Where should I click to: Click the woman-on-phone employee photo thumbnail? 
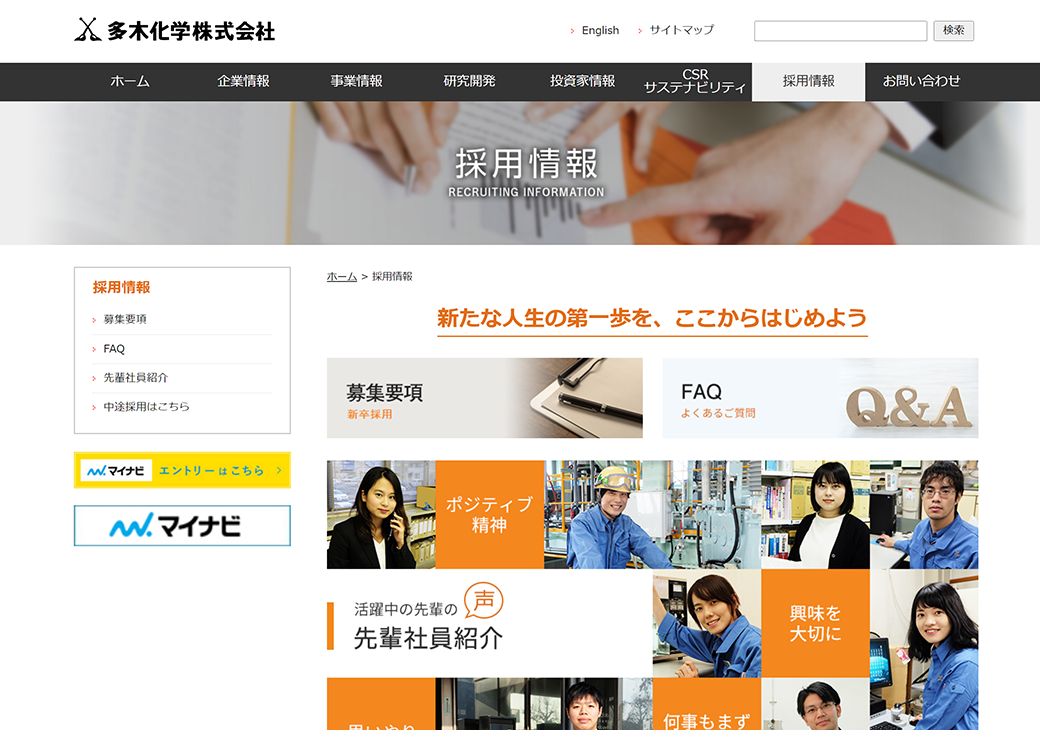(380, 515)
